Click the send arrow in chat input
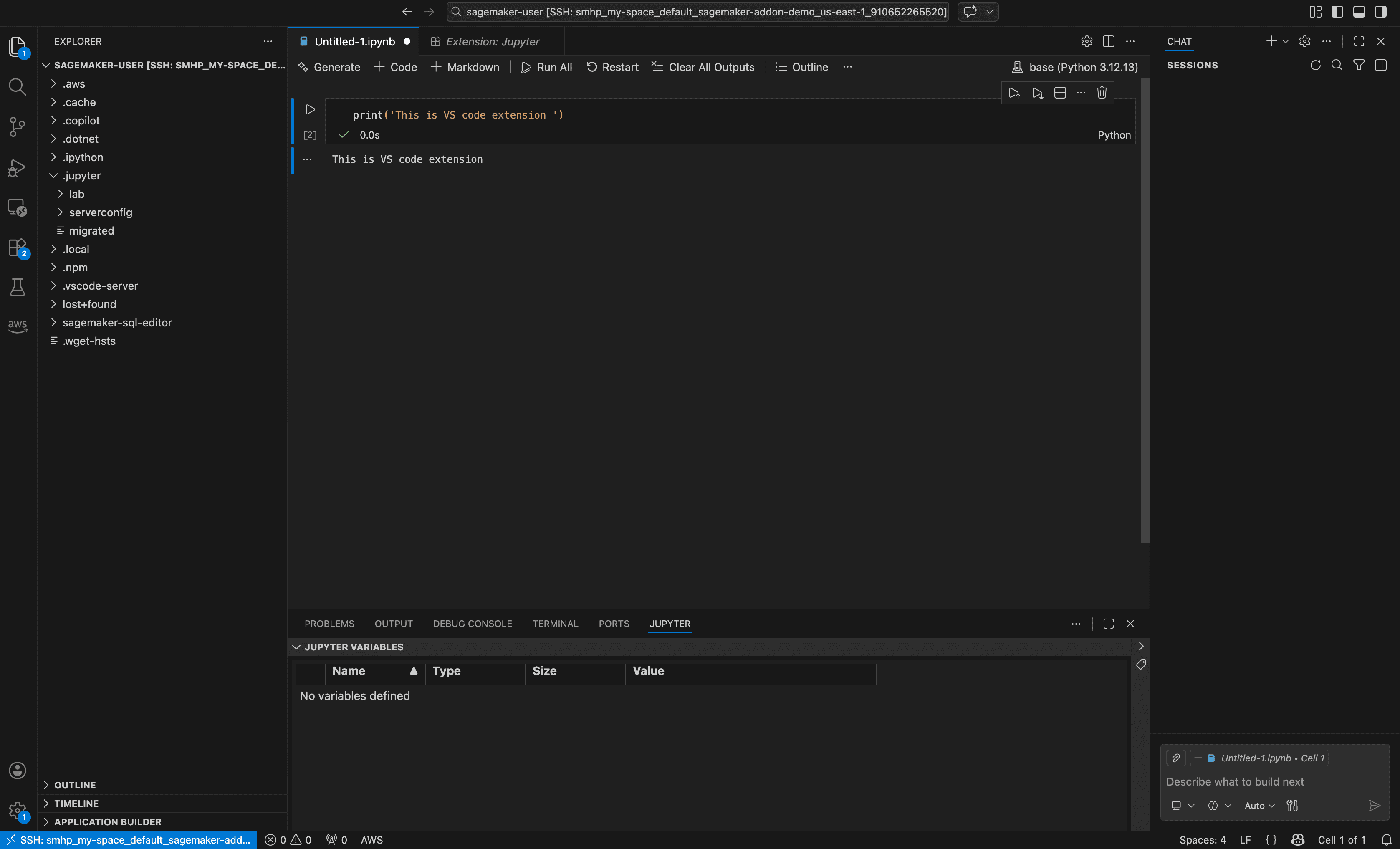Image resolution: width=1400 pixels, height=849 pixels. point(1375,806)
